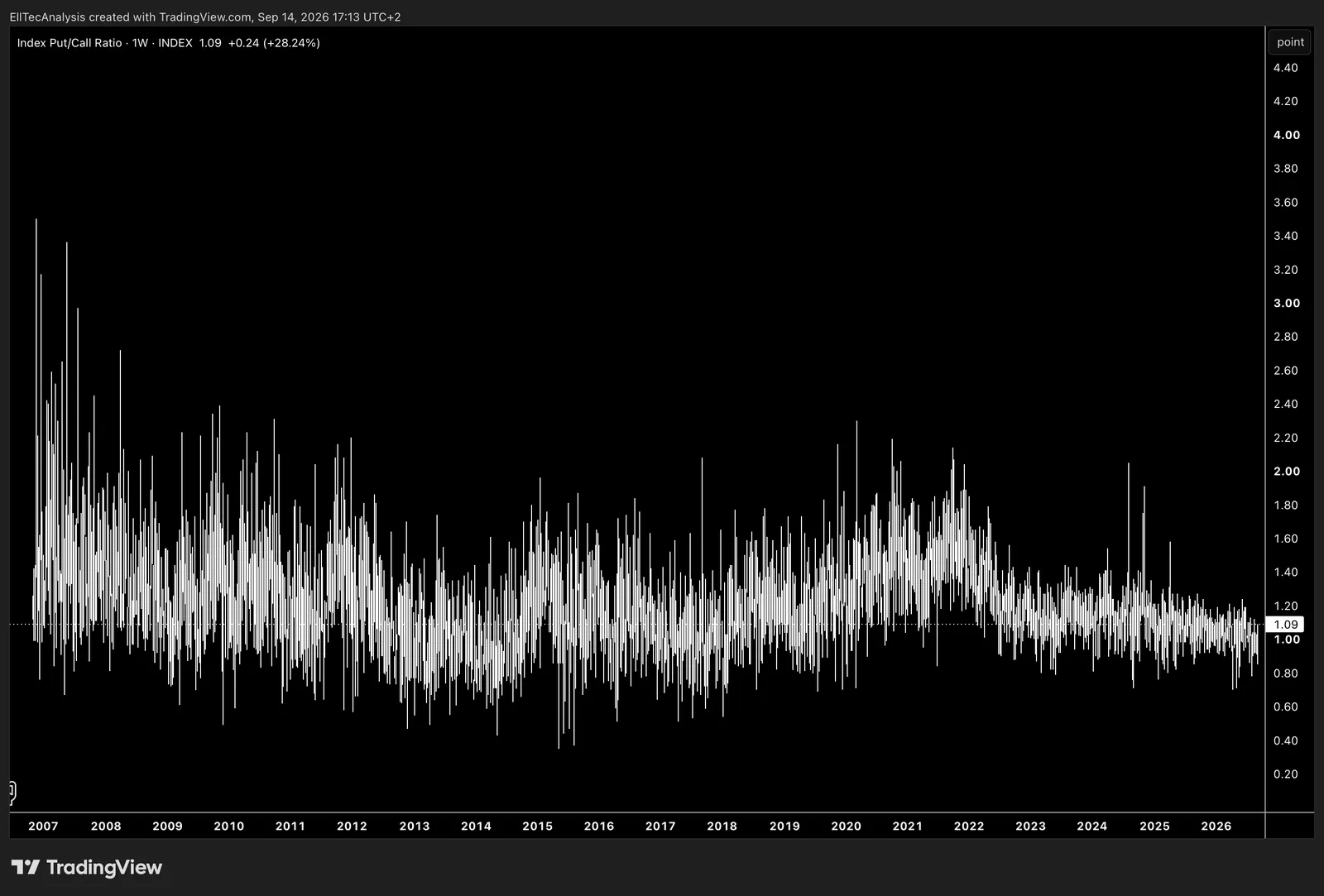Click the 2025 year label on time axis
This screenshot has width=1324, height=896.
(1154, 826)
